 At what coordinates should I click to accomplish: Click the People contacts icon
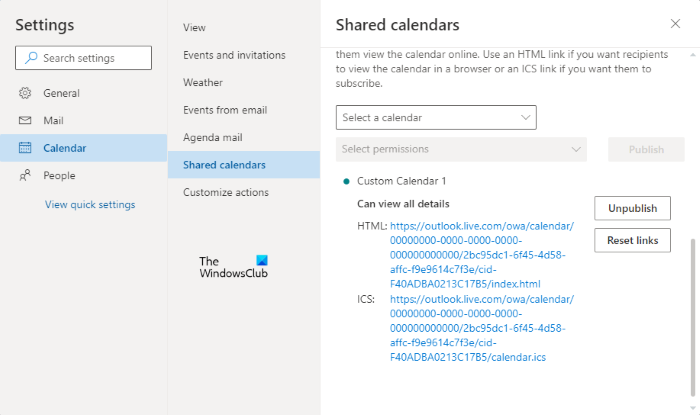[25, 175]
